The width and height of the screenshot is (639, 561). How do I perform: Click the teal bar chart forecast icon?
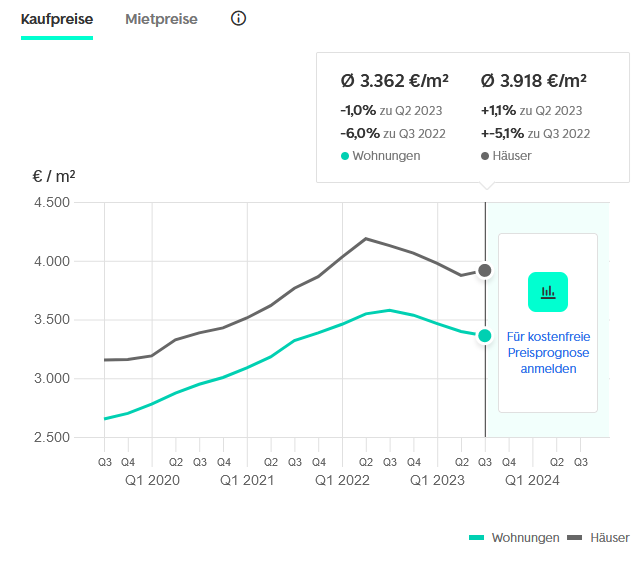pos(547,292)
